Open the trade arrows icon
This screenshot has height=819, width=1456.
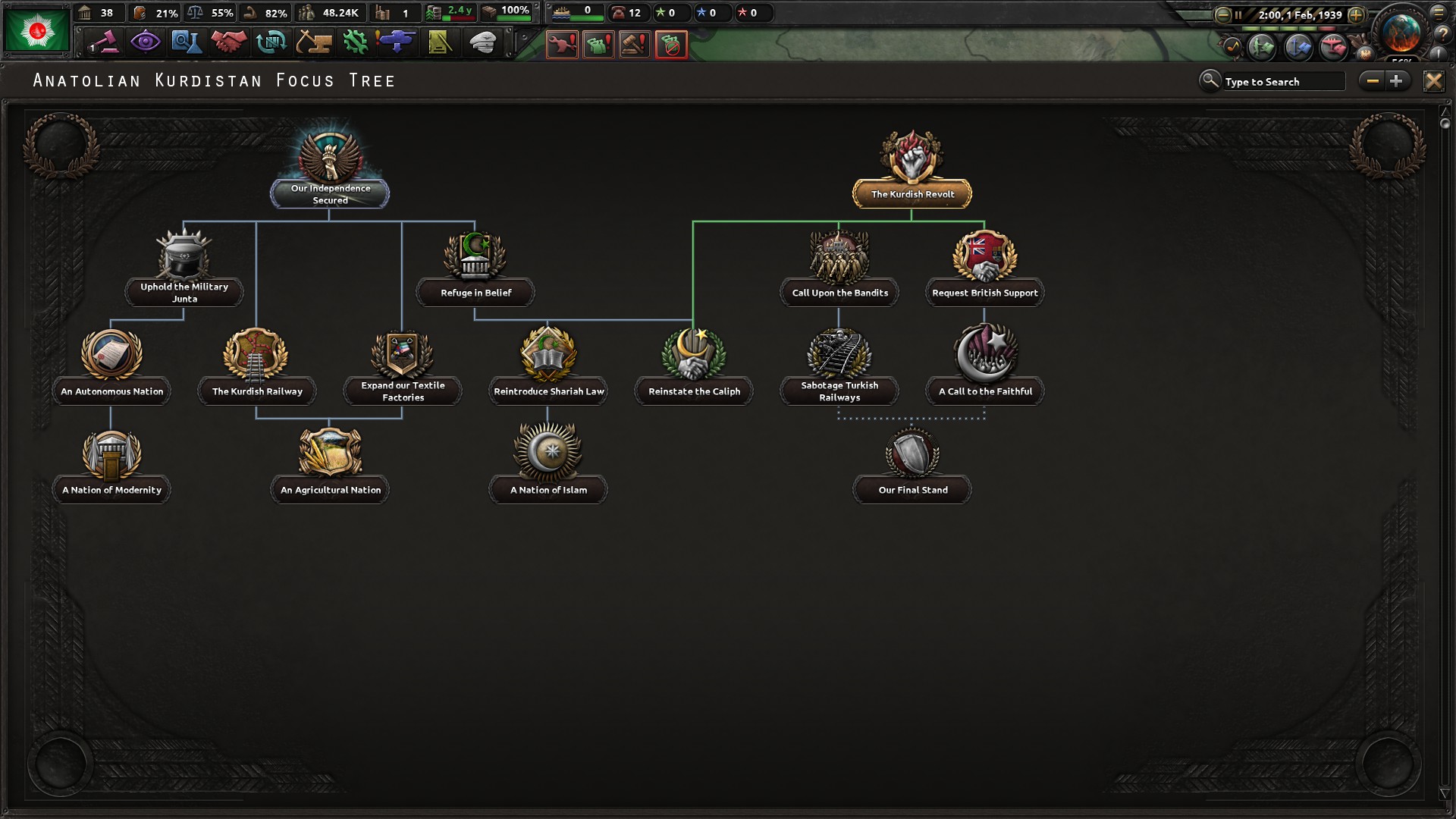pyautogui.click(x=271, y=42)
